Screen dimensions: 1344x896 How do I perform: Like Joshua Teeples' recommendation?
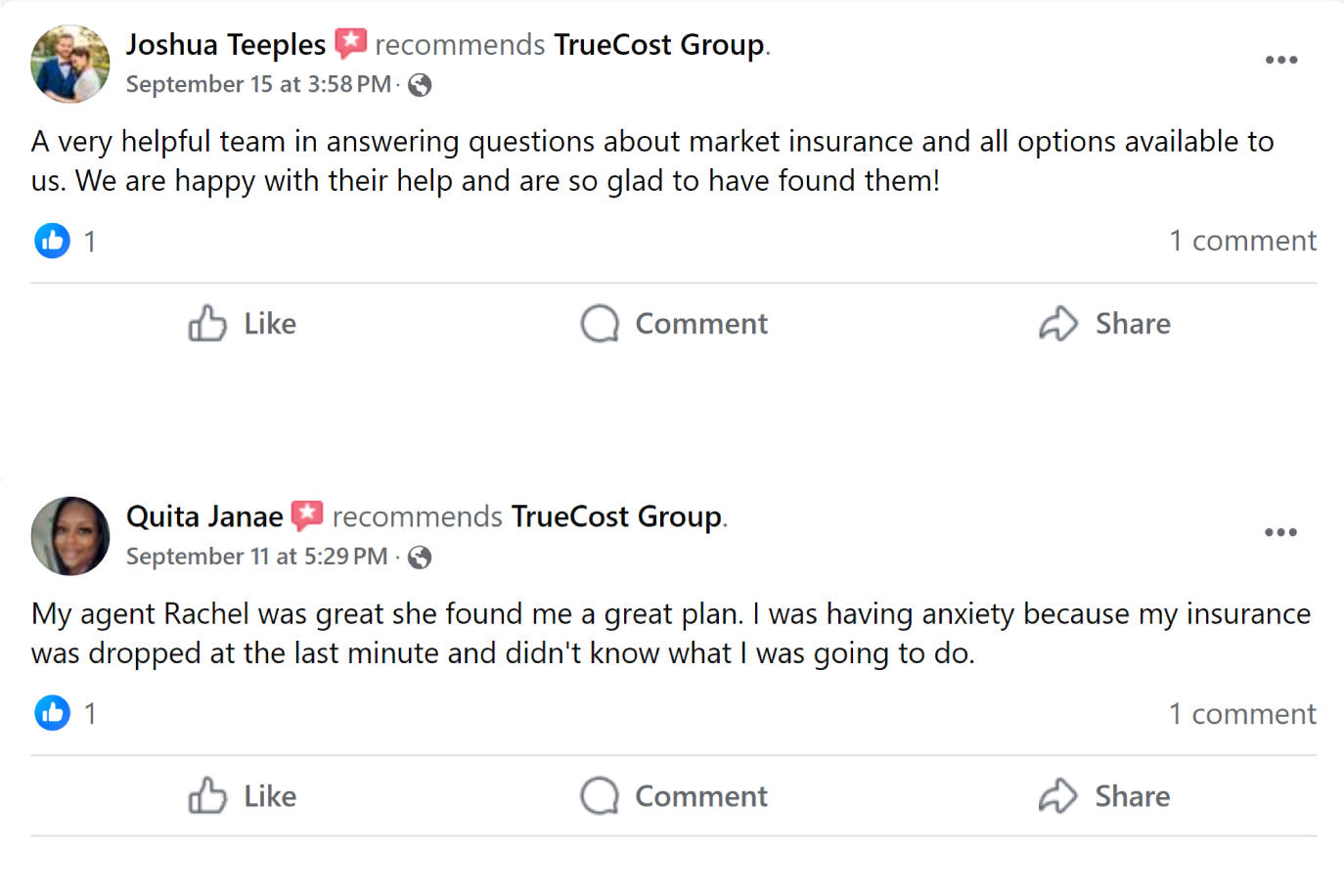pyautogui.click(x=243, y=324)
